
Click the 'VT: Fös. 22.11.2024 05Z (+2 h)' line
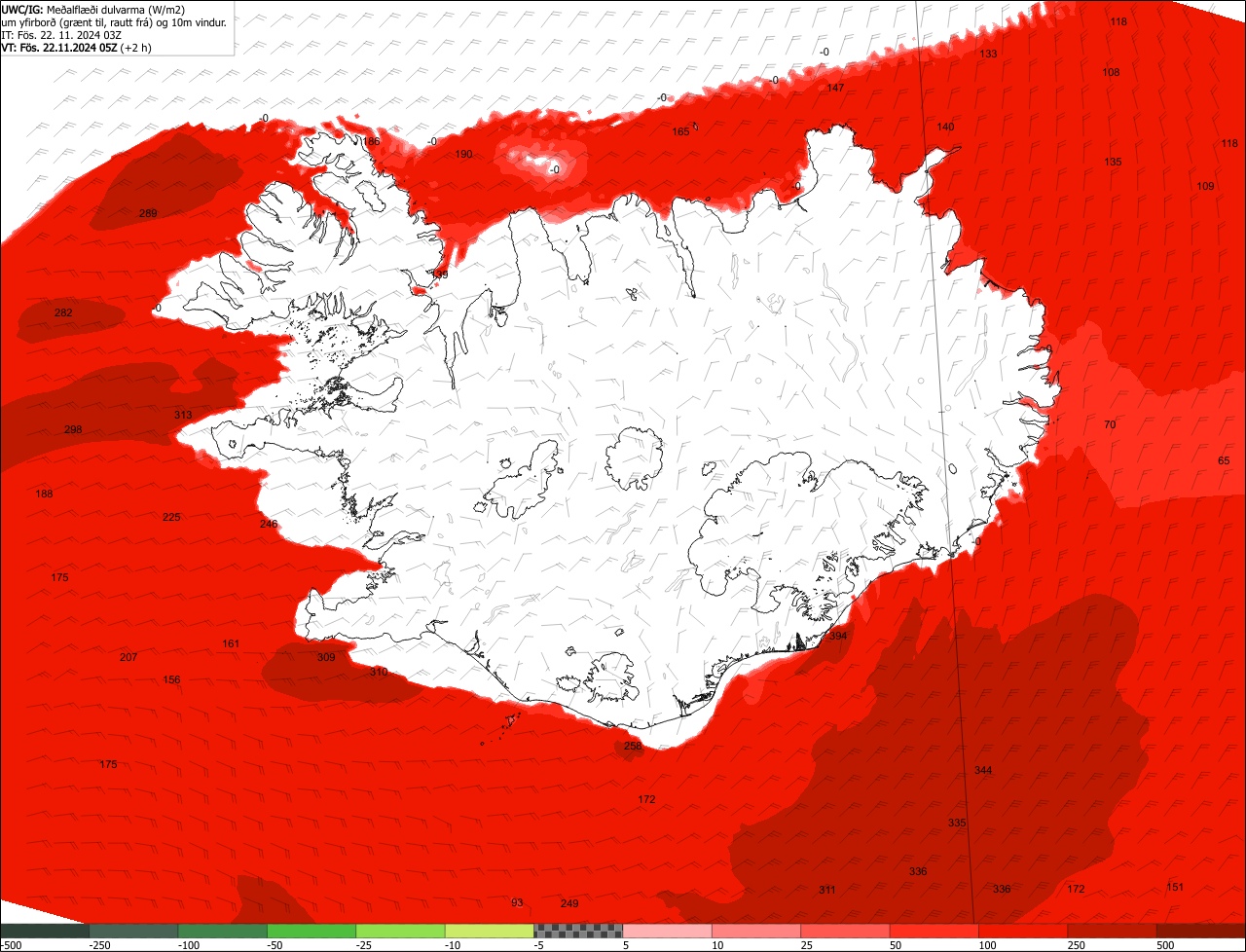tap(76, 47)
